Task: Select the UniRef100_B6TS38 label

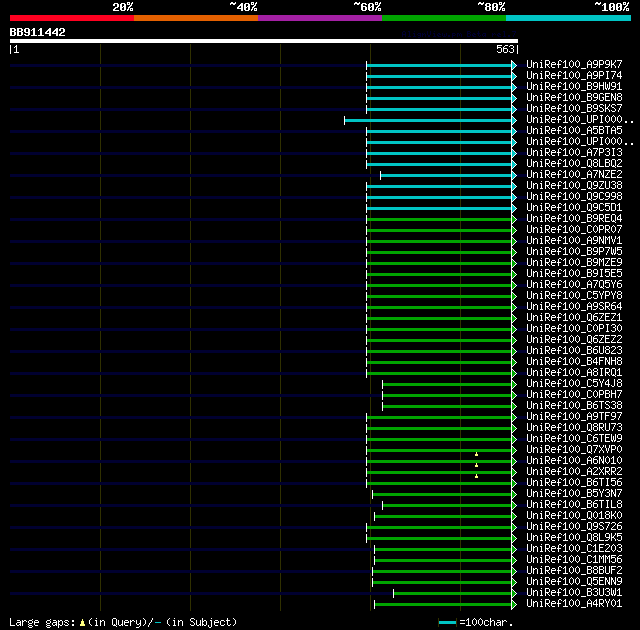Action: tap(574, 406)
